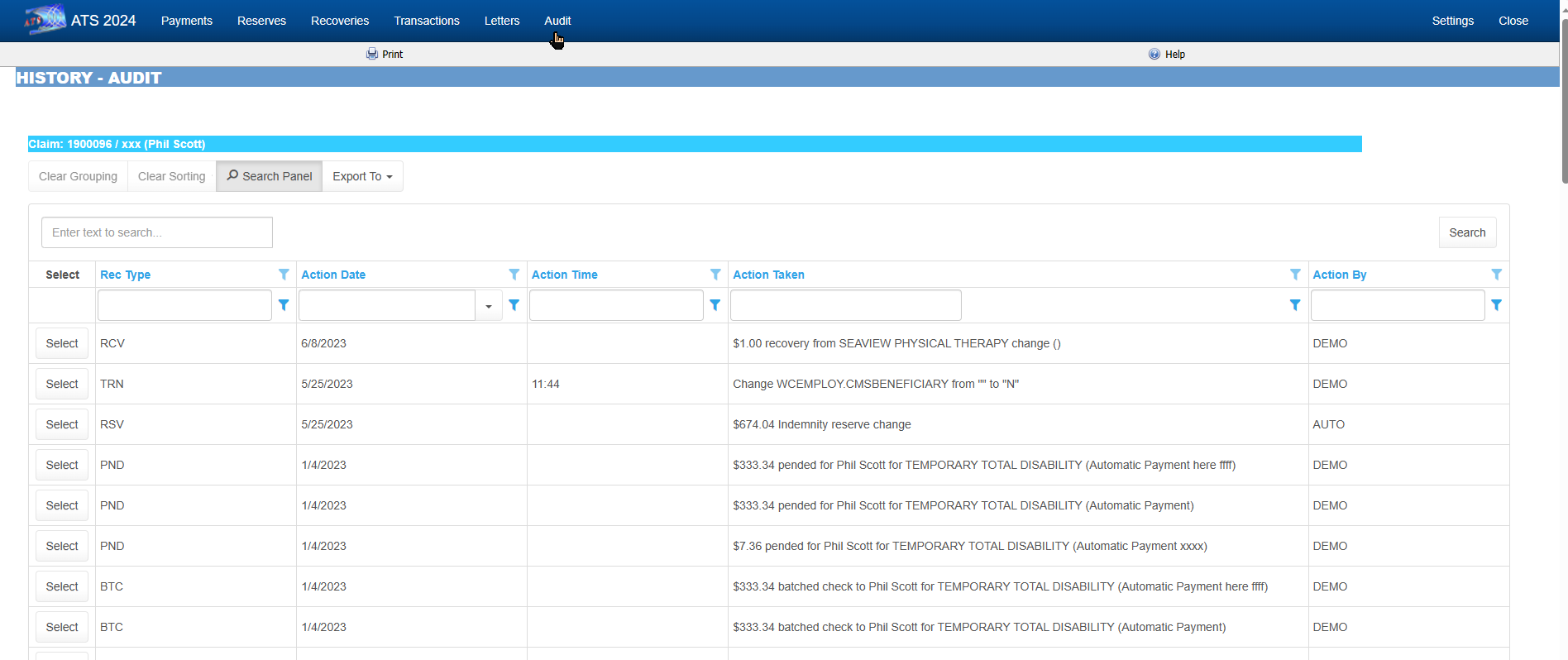Click the Action Taken header filter icon
This screenshot has height=660, width=1568.
[x=1295, y=275]
